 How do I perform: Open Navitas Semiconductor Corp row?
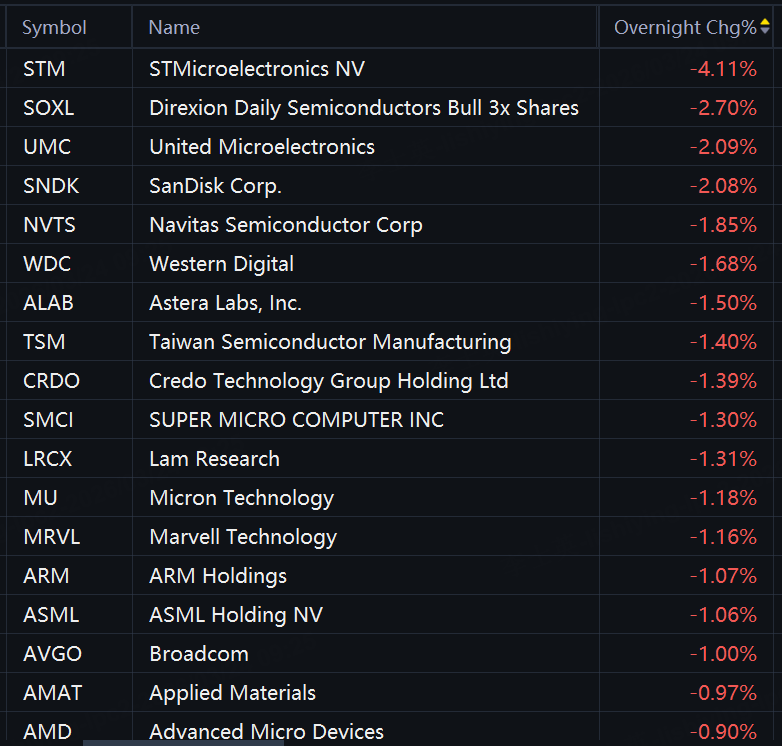286,225
